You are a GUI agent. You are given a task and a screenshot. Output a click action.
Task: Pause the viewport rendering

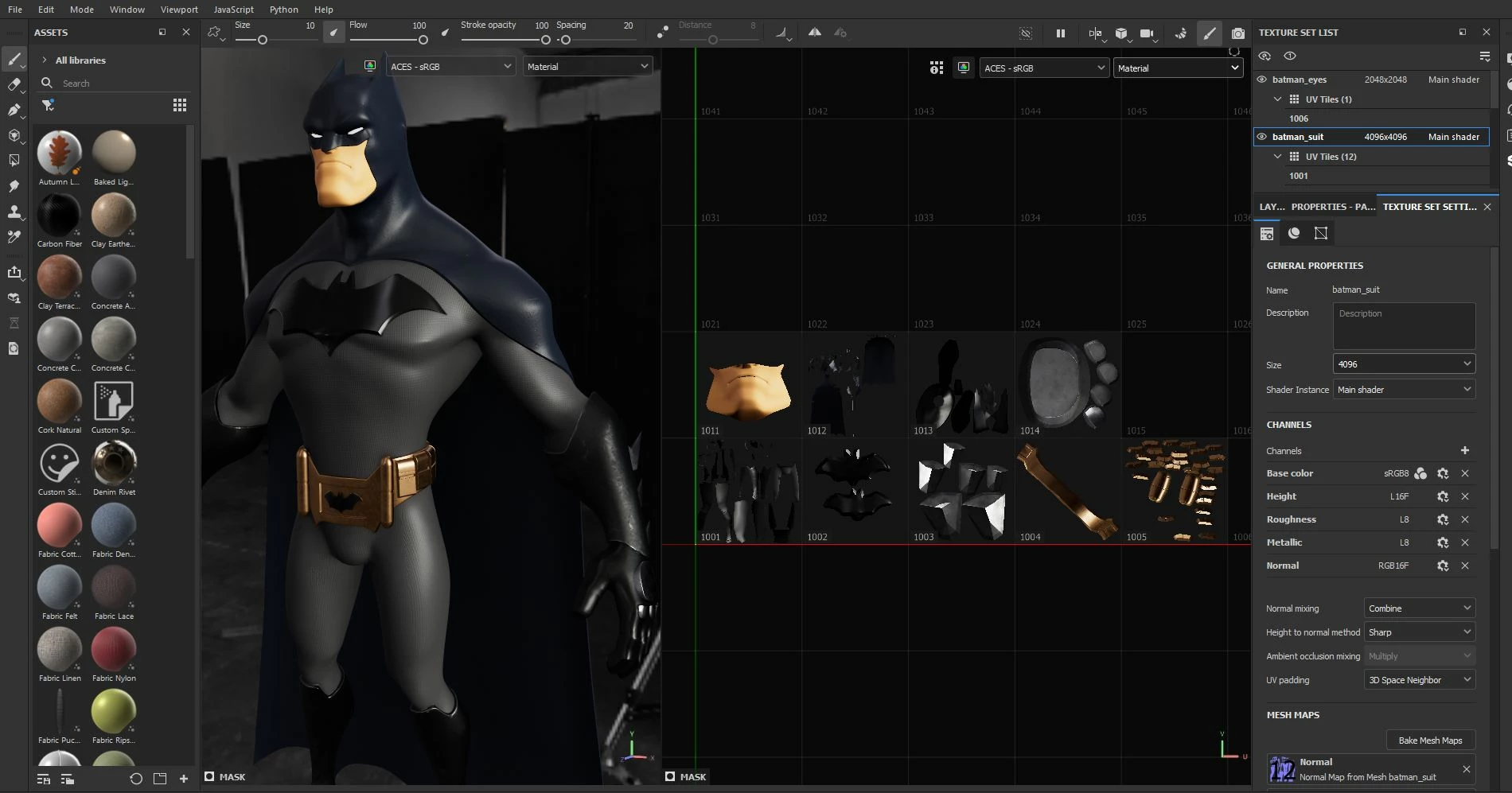click(1060, 33)
